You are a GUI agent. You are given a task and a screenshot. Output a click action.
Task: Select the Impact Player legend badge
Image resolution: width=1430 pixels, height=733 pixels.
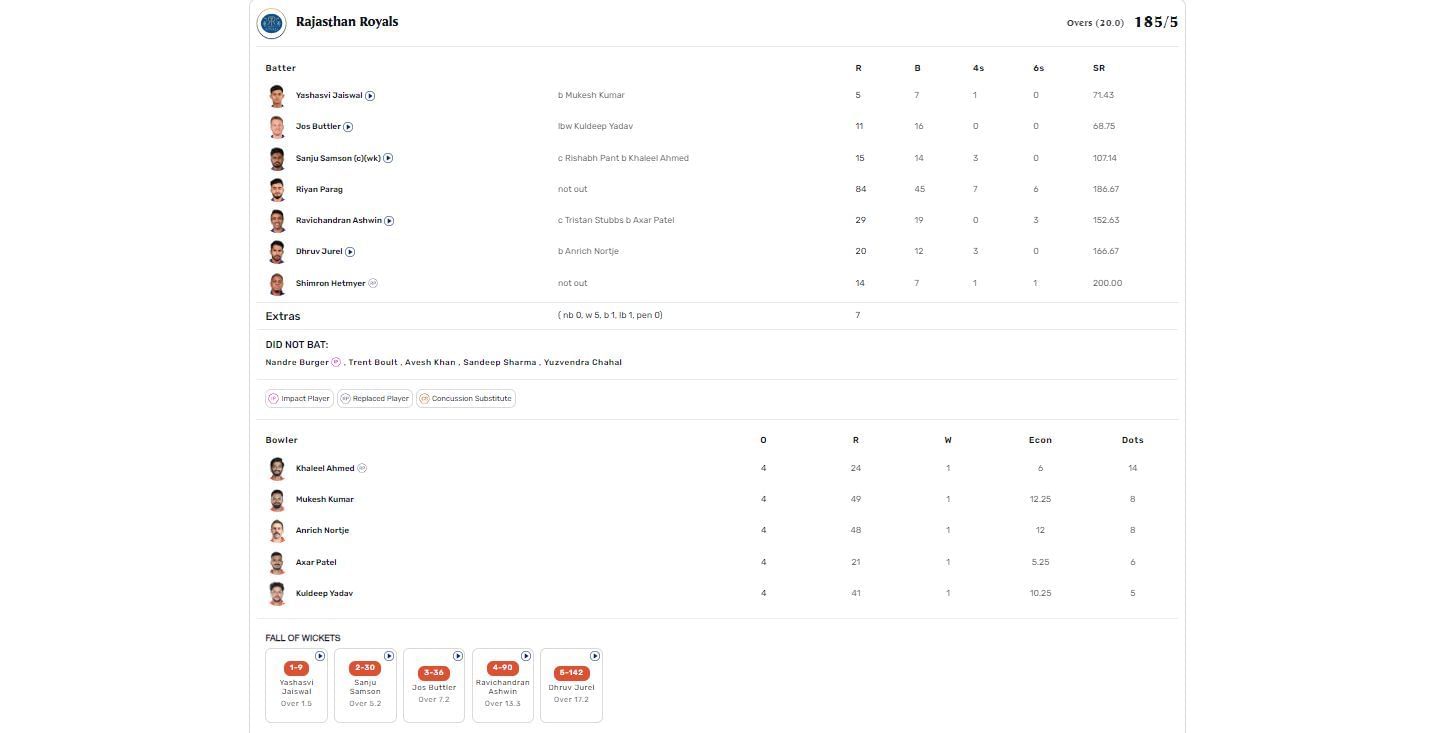299,398
